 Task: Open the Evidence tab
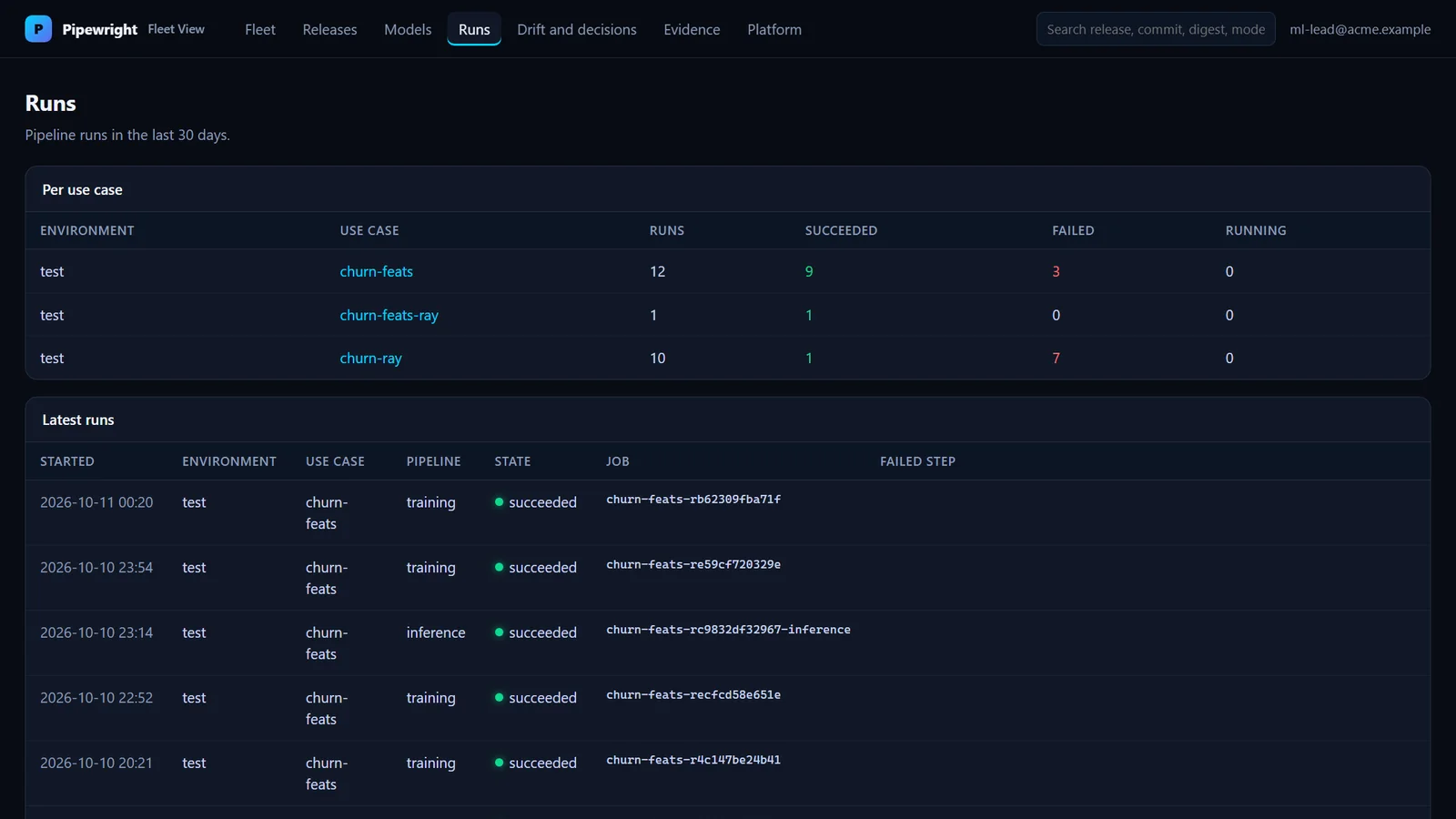pos(692,29)
